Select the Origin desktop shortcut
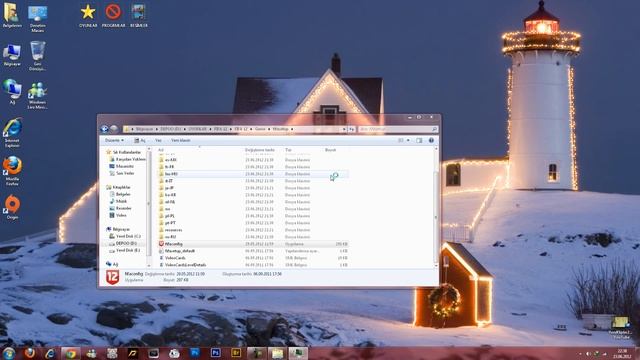The height and width of the screenshot is (360, 640). coord(12,207)
